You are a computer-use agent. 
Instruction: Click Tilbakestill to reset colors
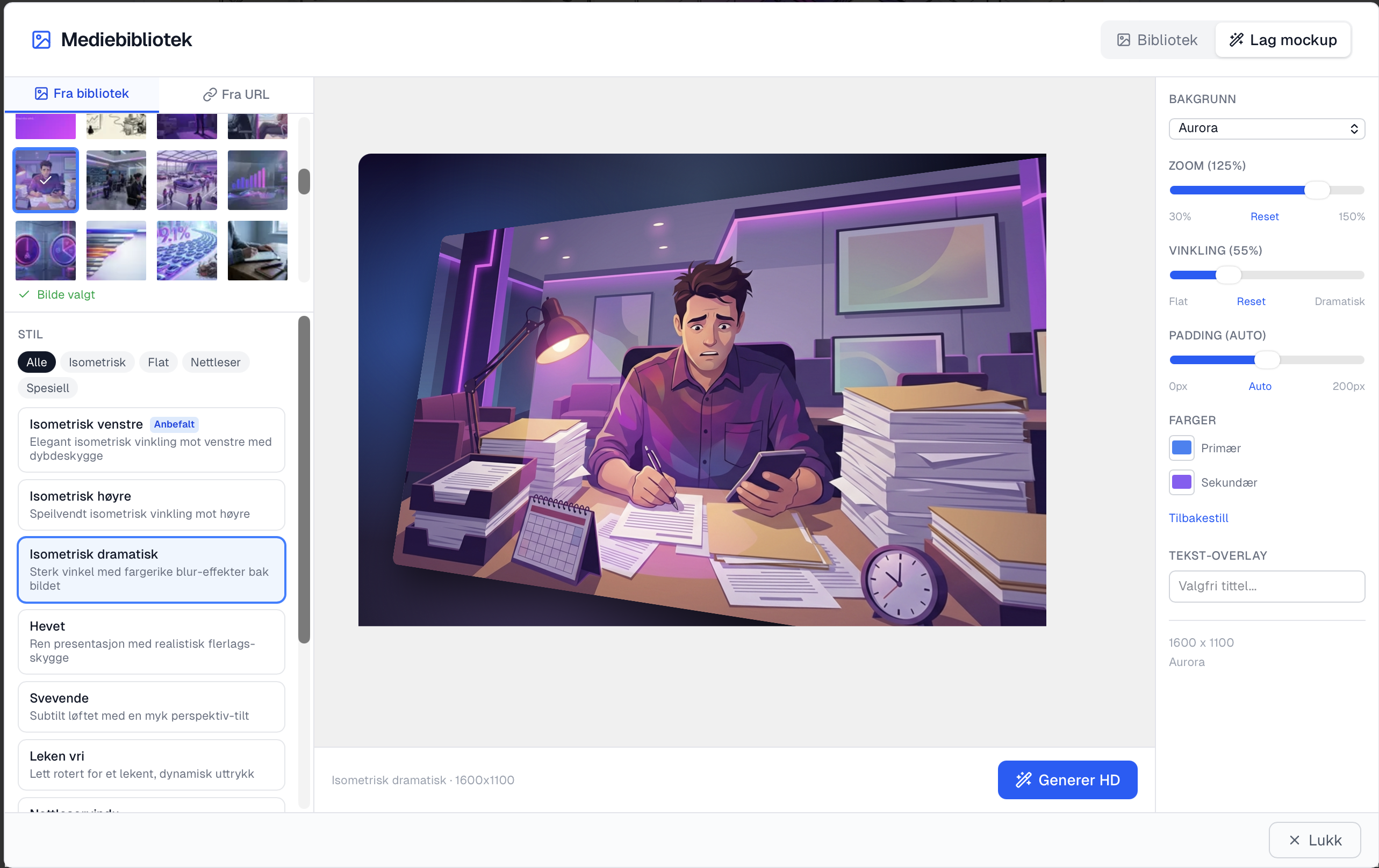point(1198,518)
